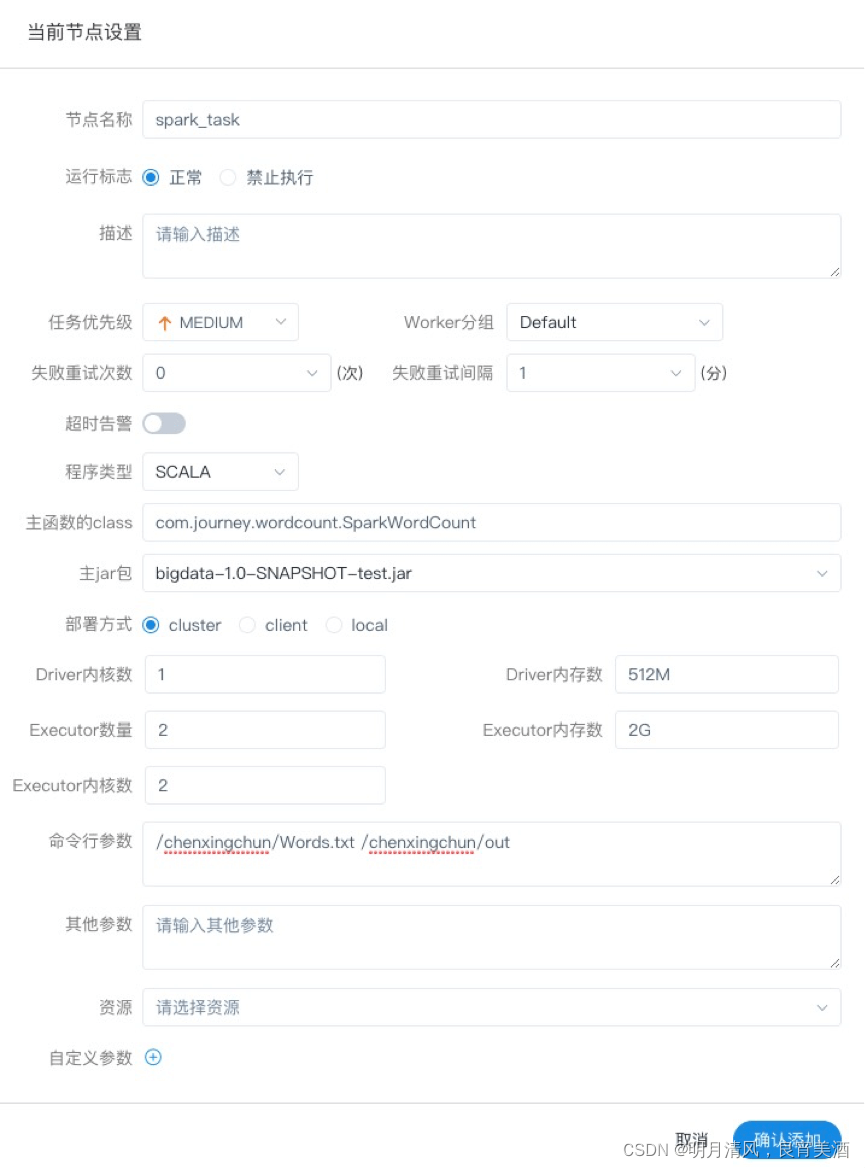Click the 节点名称 input field
Viewport: 865px width, 1168px height.
click(492, 119)
